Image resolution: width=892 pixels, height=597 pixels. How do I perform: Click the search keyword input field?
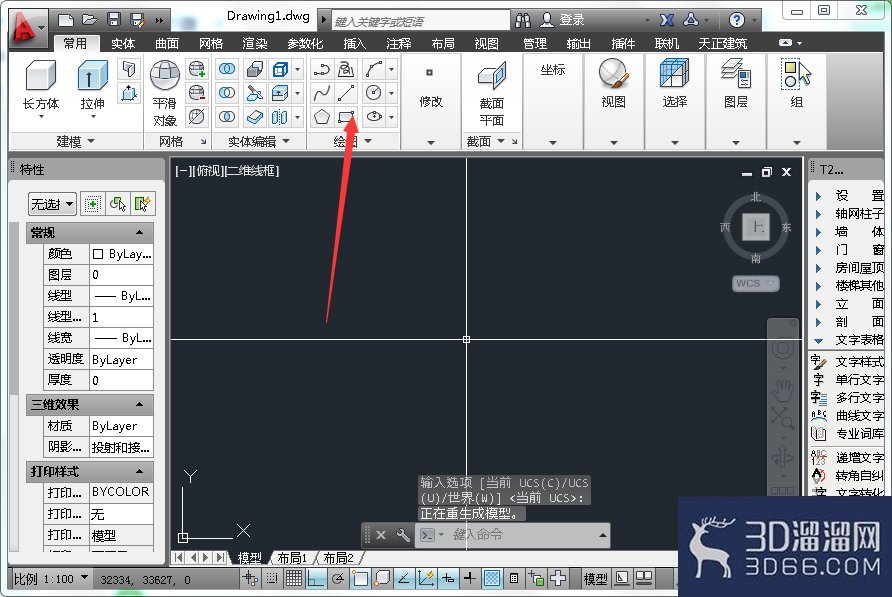pyautogui.click(x=421, y=21)
